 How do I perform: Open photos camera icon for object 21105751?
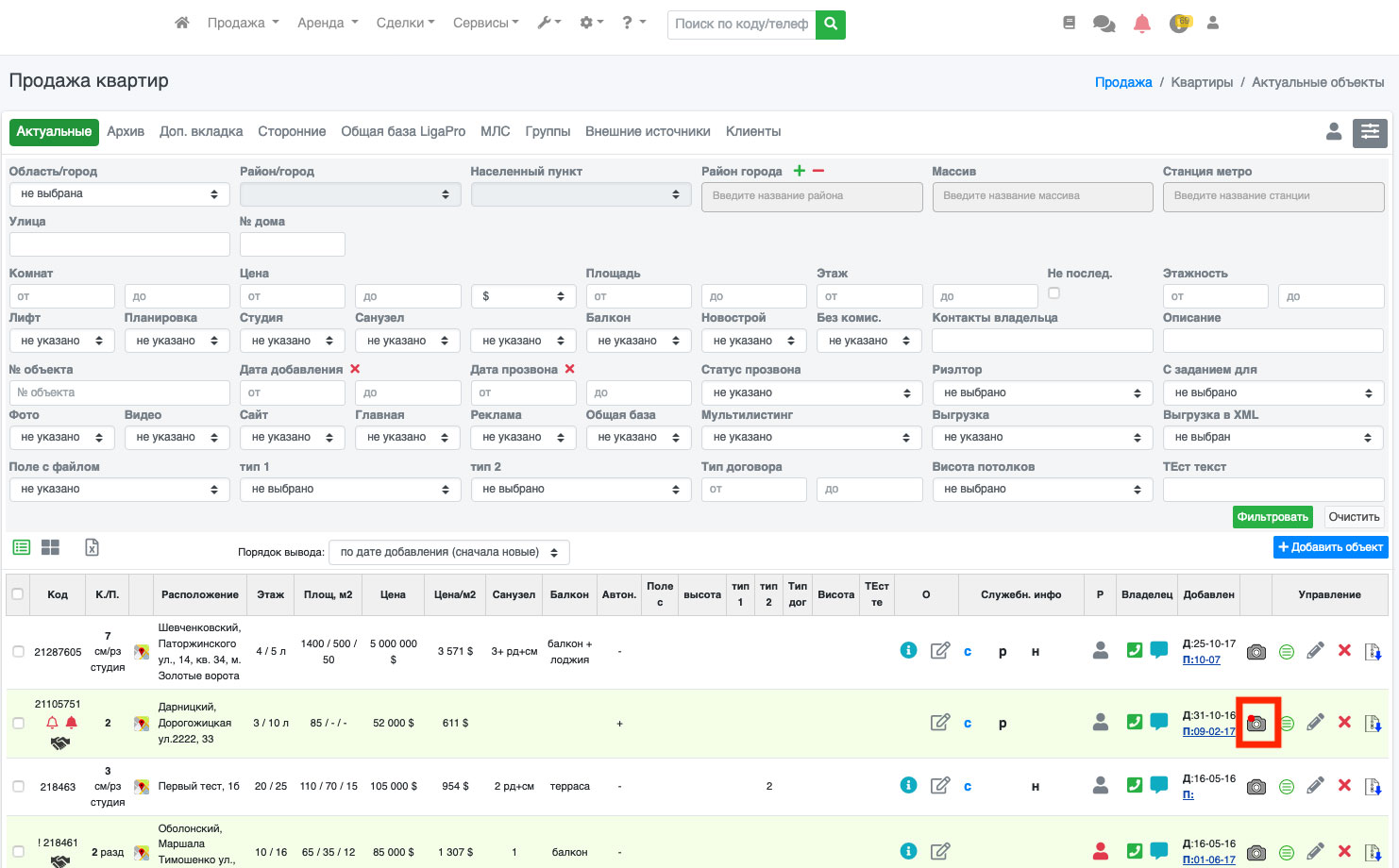point(1256,724)
